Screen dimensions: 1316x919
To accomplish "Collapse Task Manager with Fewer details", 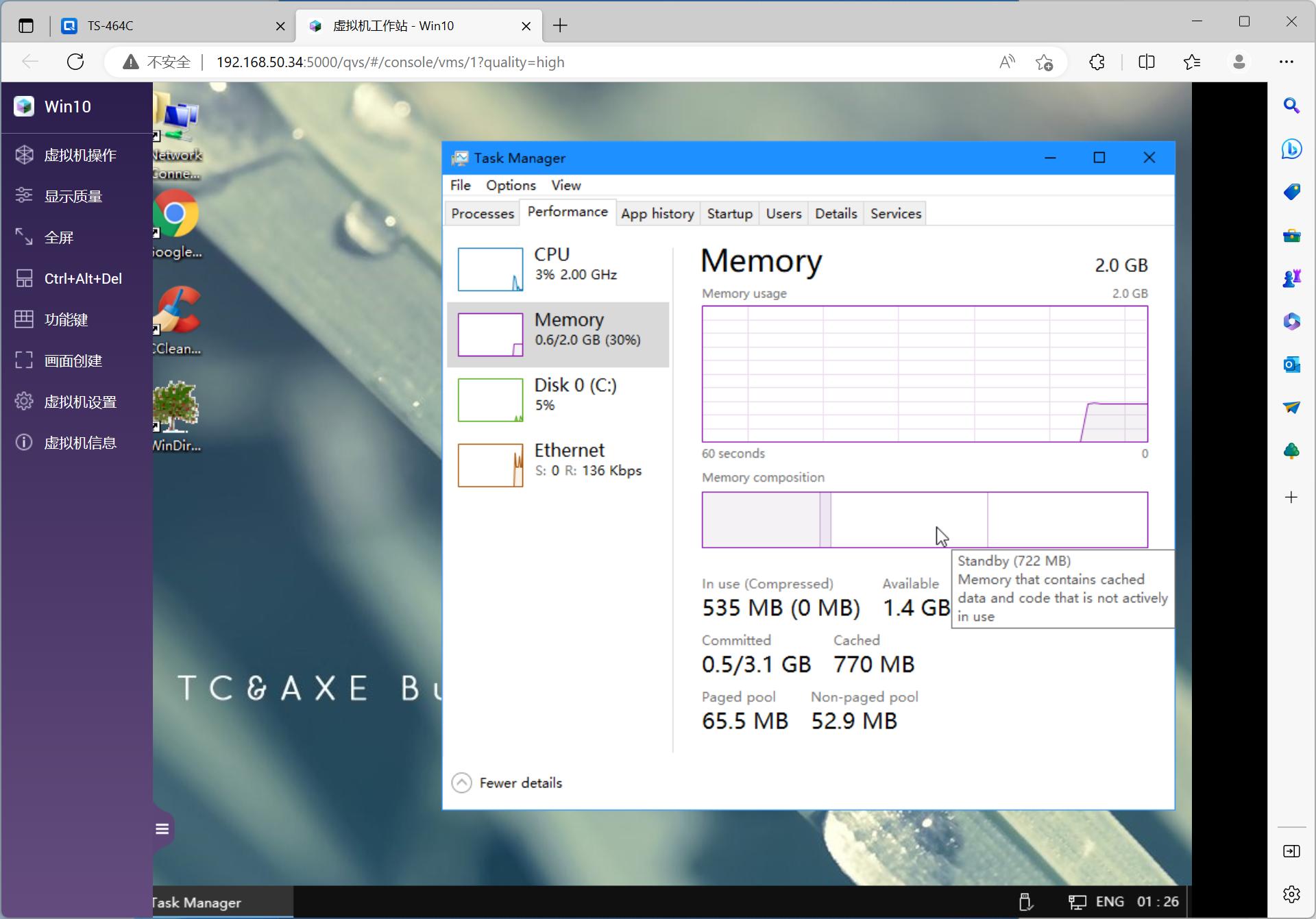I will click(506, 782).
